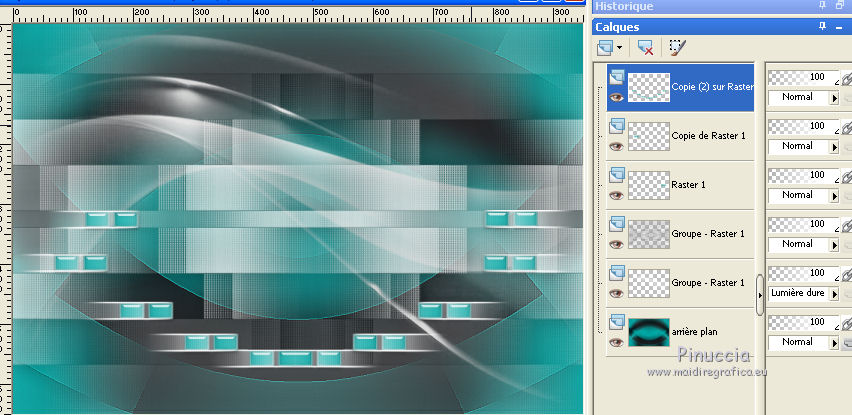This screenshot has height=415, width=852.
Task: Pin the Calques panel
Action: (x=823, y=27)
